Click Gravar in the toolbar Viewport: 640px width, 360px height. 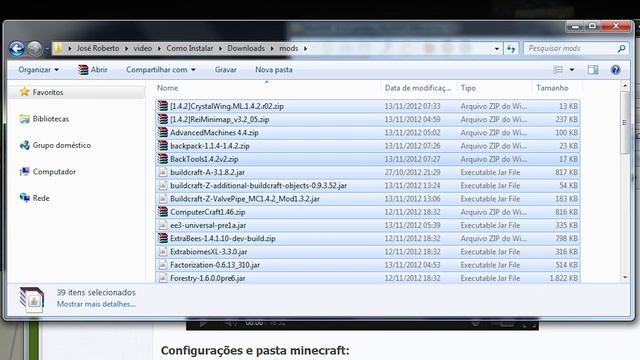[x=226, y=70]
